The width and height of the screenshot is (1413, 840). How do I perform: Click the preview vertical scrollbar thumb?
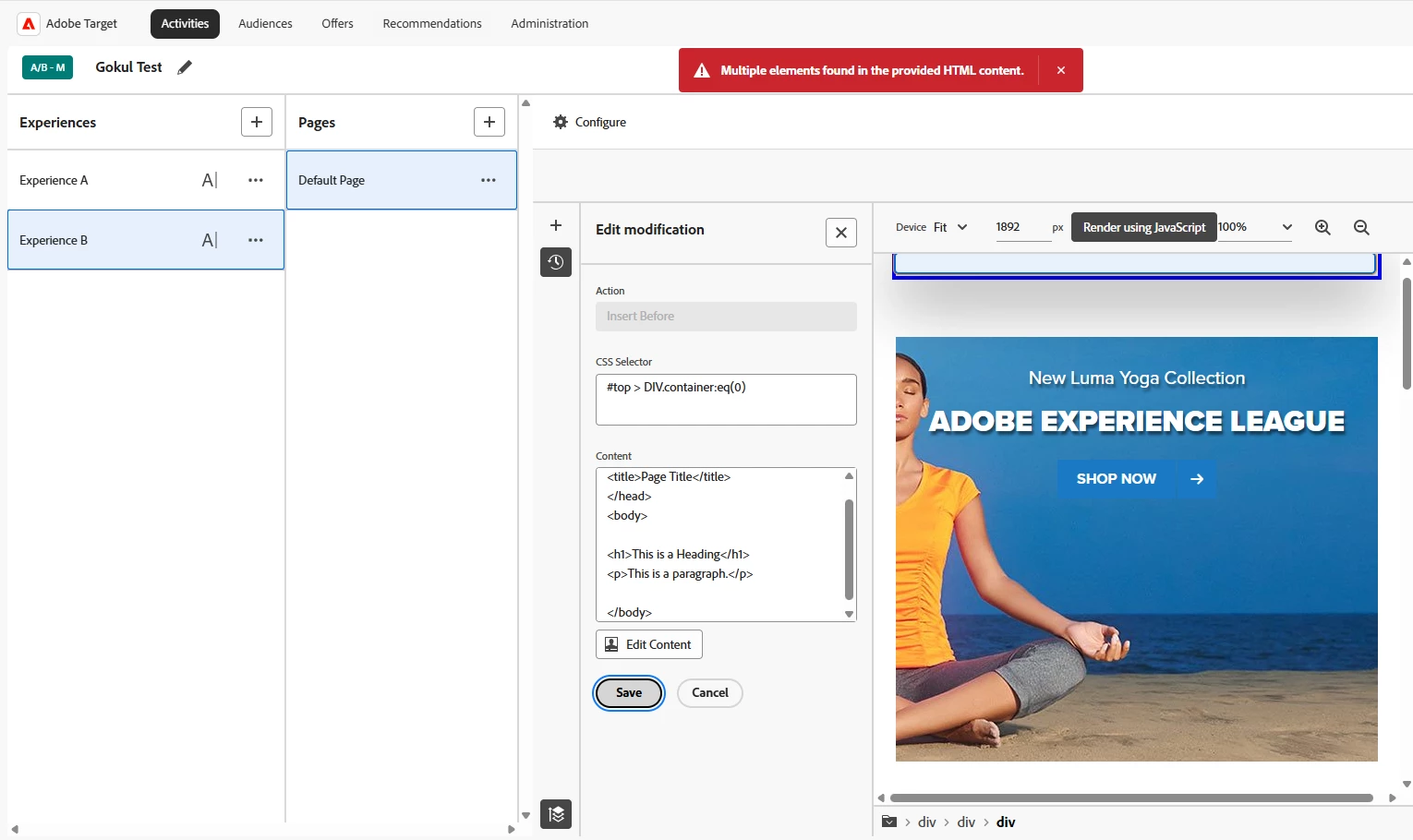point(1407,332)
